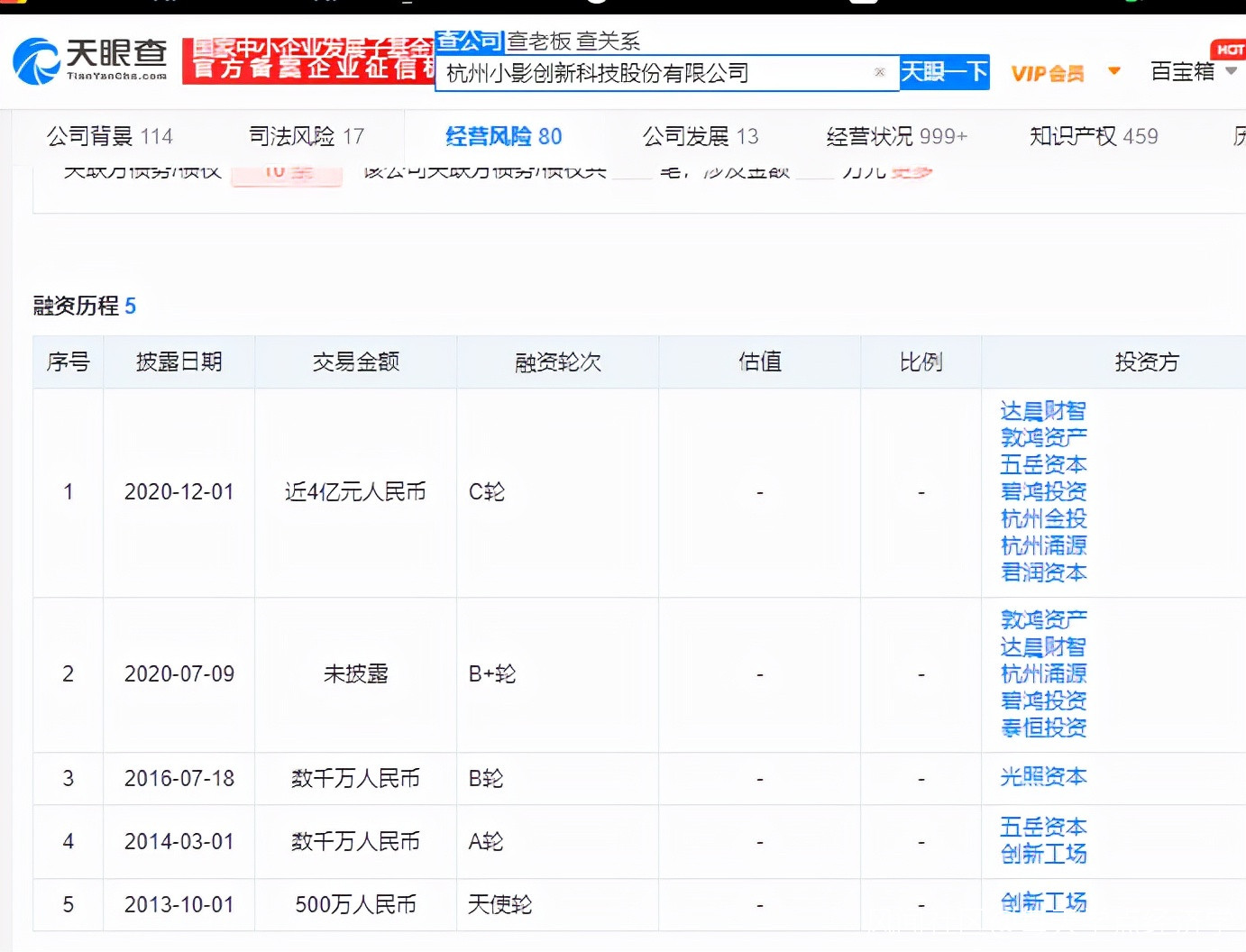The height and width of the screenshot is (952, 1246).
Task: Open the 公司背景 tab
Action: coord(109,136)
